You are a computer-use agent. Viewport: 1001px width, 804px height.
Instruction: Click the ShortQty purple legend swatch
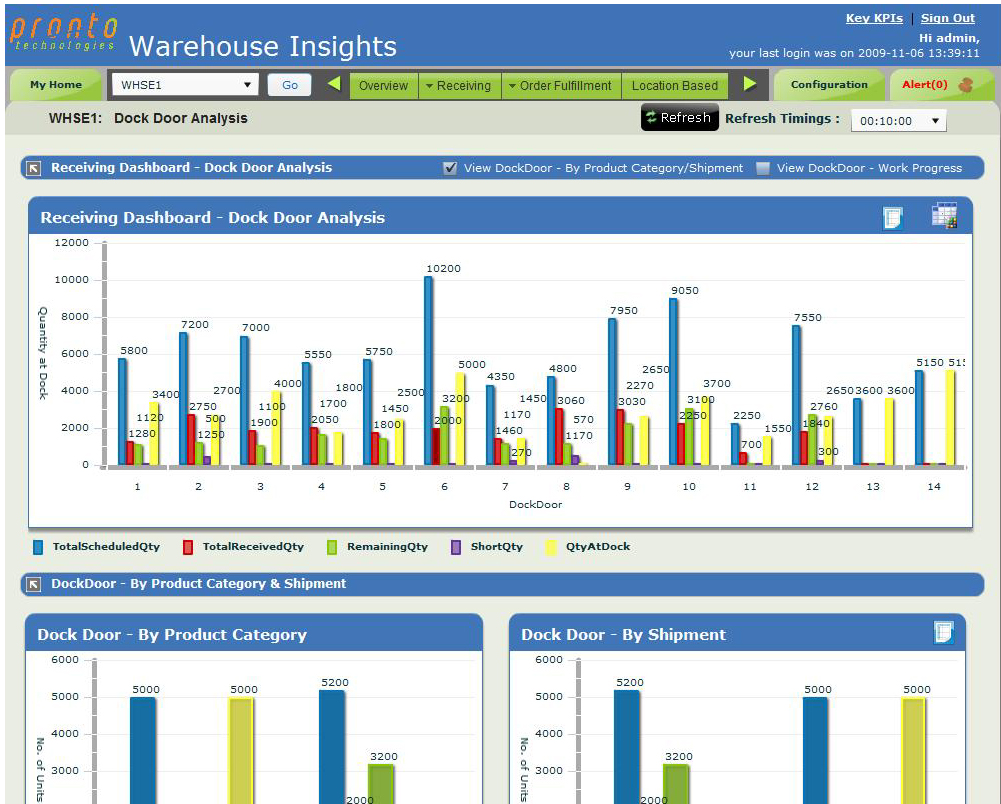click(x=456, y=547)
